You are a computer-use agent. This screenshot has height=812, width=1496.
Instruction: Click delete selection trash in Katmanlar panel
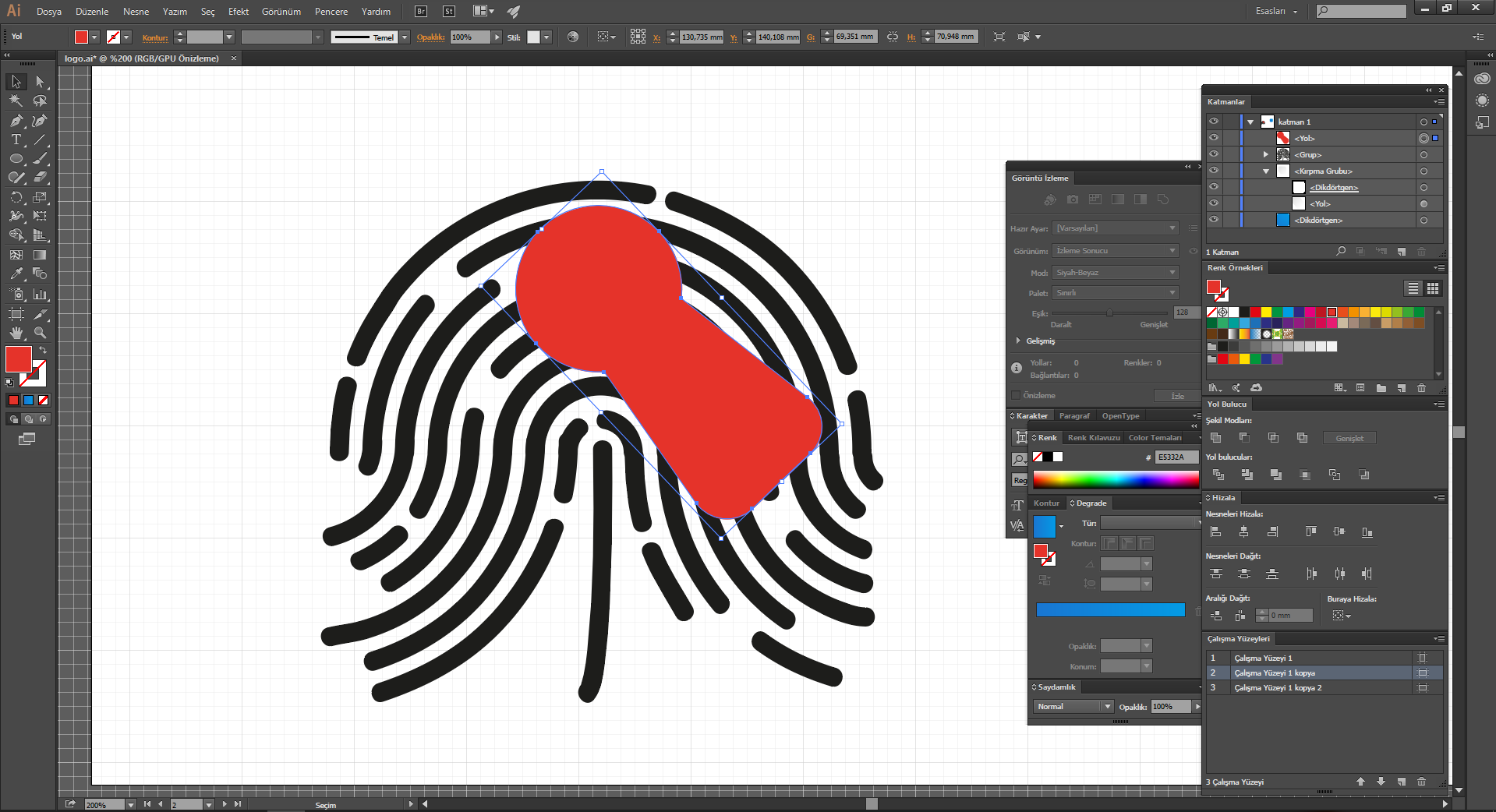1421,252
